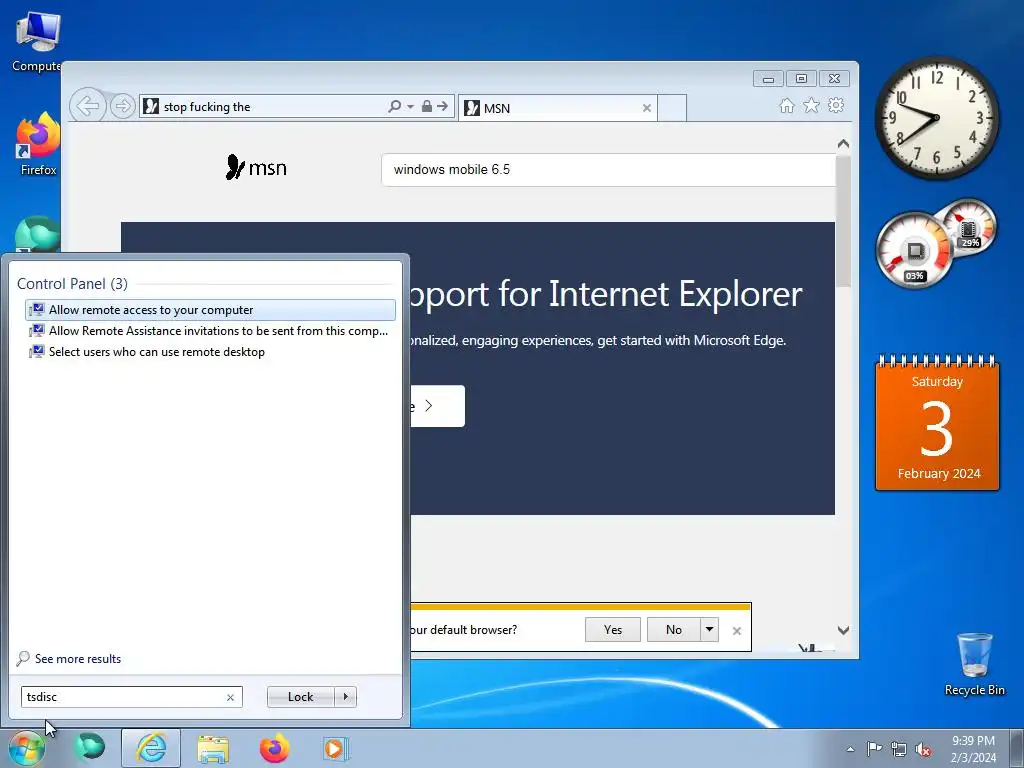Click the page scrollbar down arrow

pos(843,630)
